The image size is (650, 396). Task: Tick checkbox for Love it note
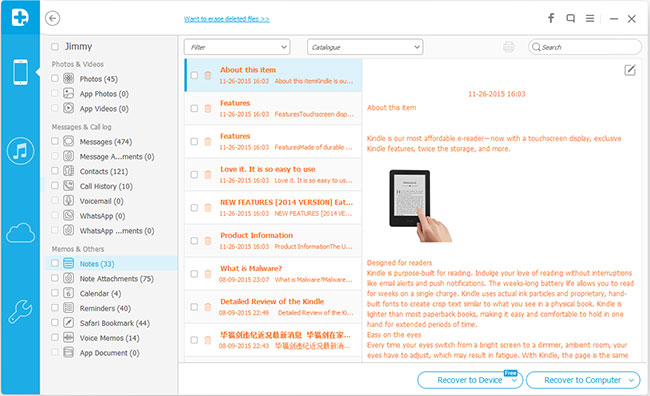tap(194, 175)
